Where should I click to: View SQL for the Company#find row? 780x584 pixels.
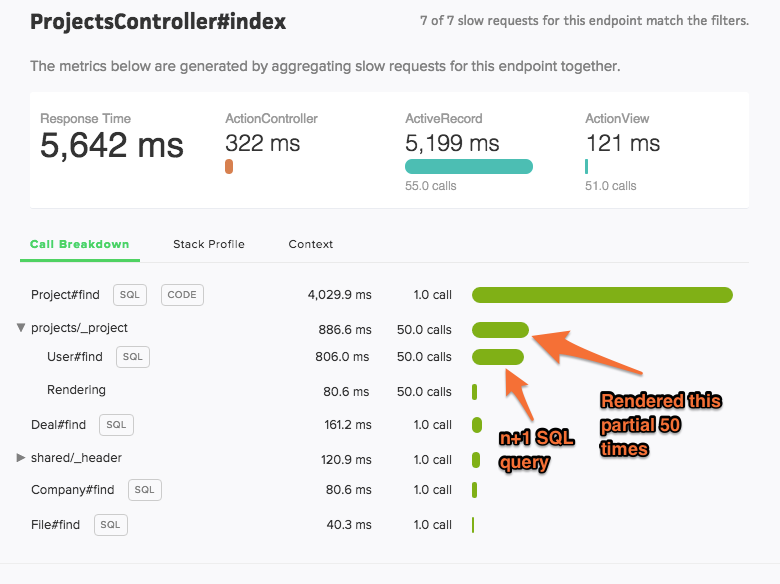(145, 489)
